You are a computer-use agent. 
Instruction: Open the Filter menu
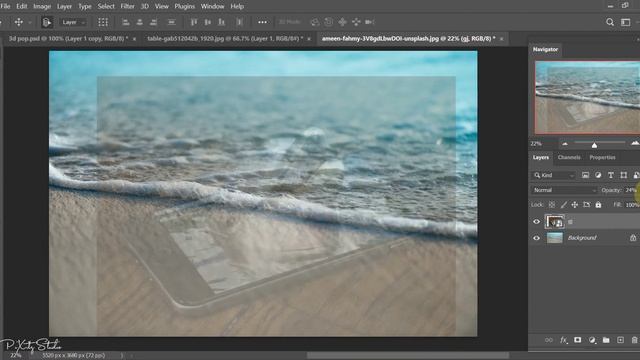(x=127, y=7)
